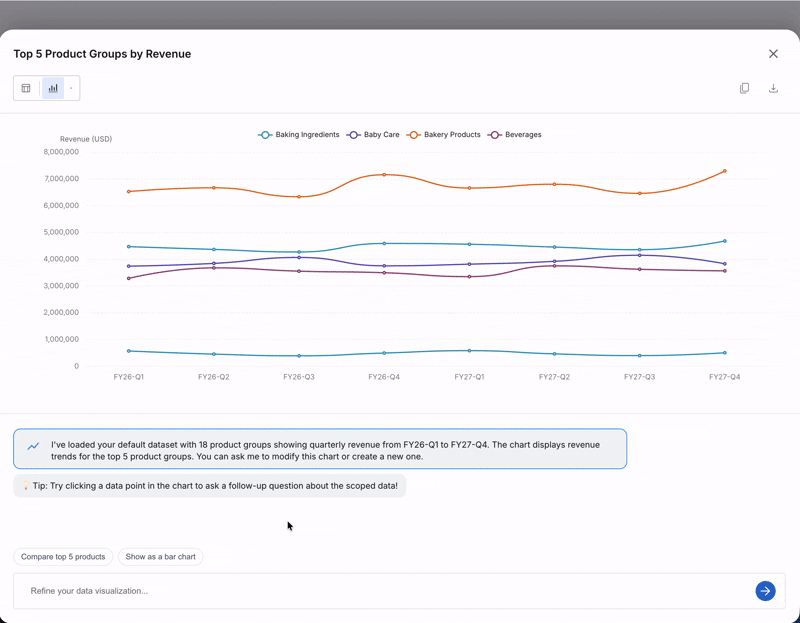Screen dimensions: 800x623
Task: Click the Baking Ingredients legend marker icon
Action: click(265, 135)
